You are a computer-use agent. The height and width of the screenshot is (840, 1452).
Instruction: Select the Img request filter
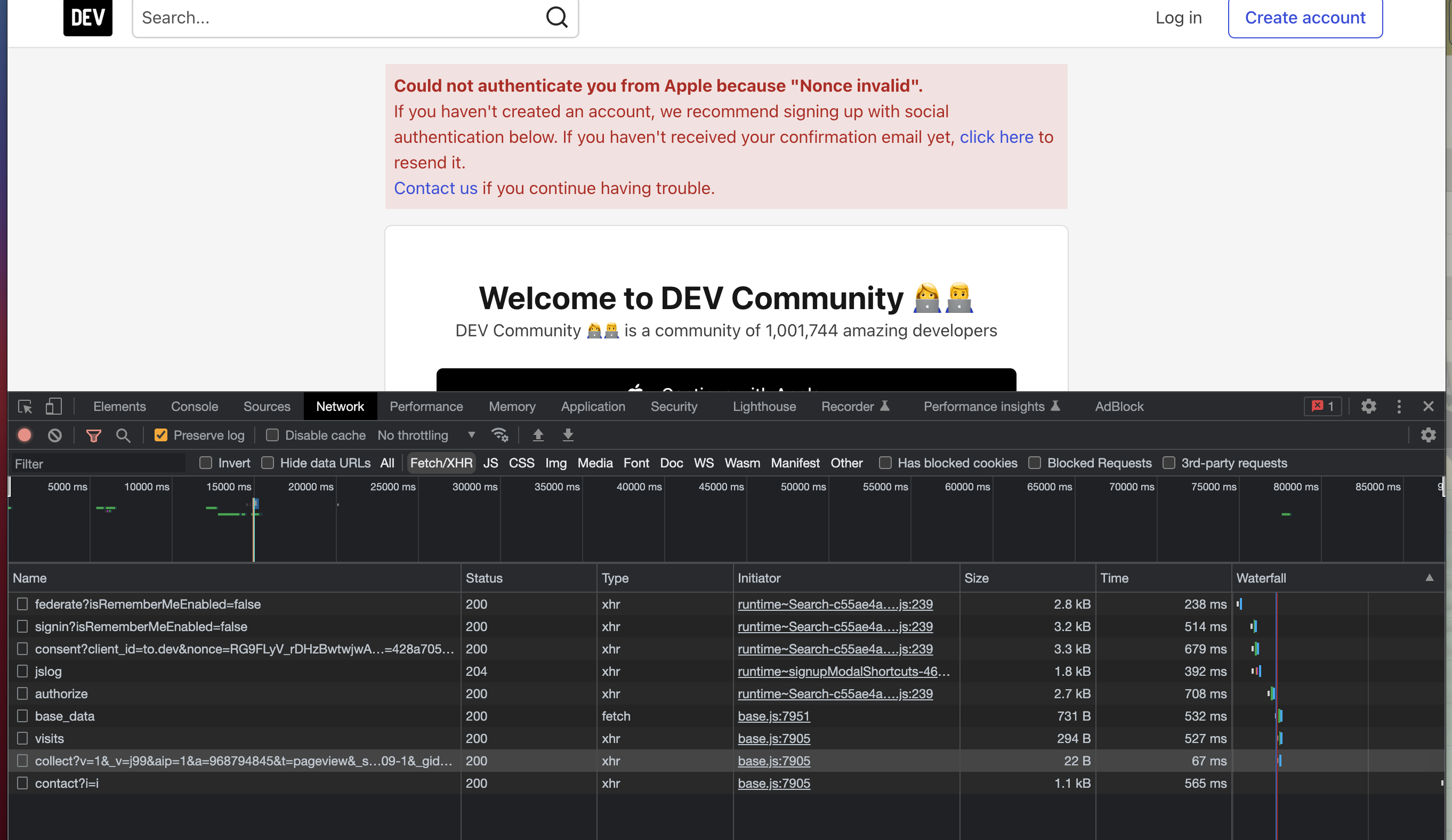click(555, 463)
